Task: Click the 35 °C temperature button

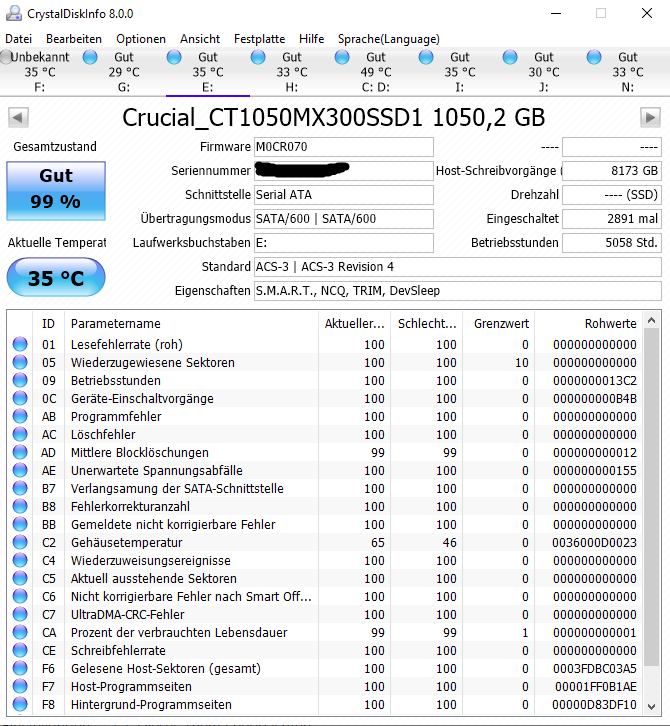Action: 56,277
